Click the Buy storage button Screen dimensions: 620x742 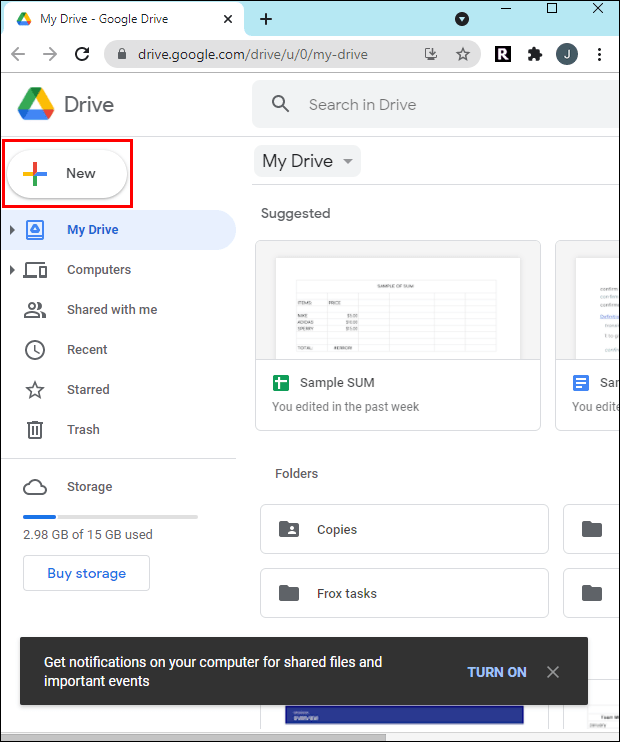point(87,573)
